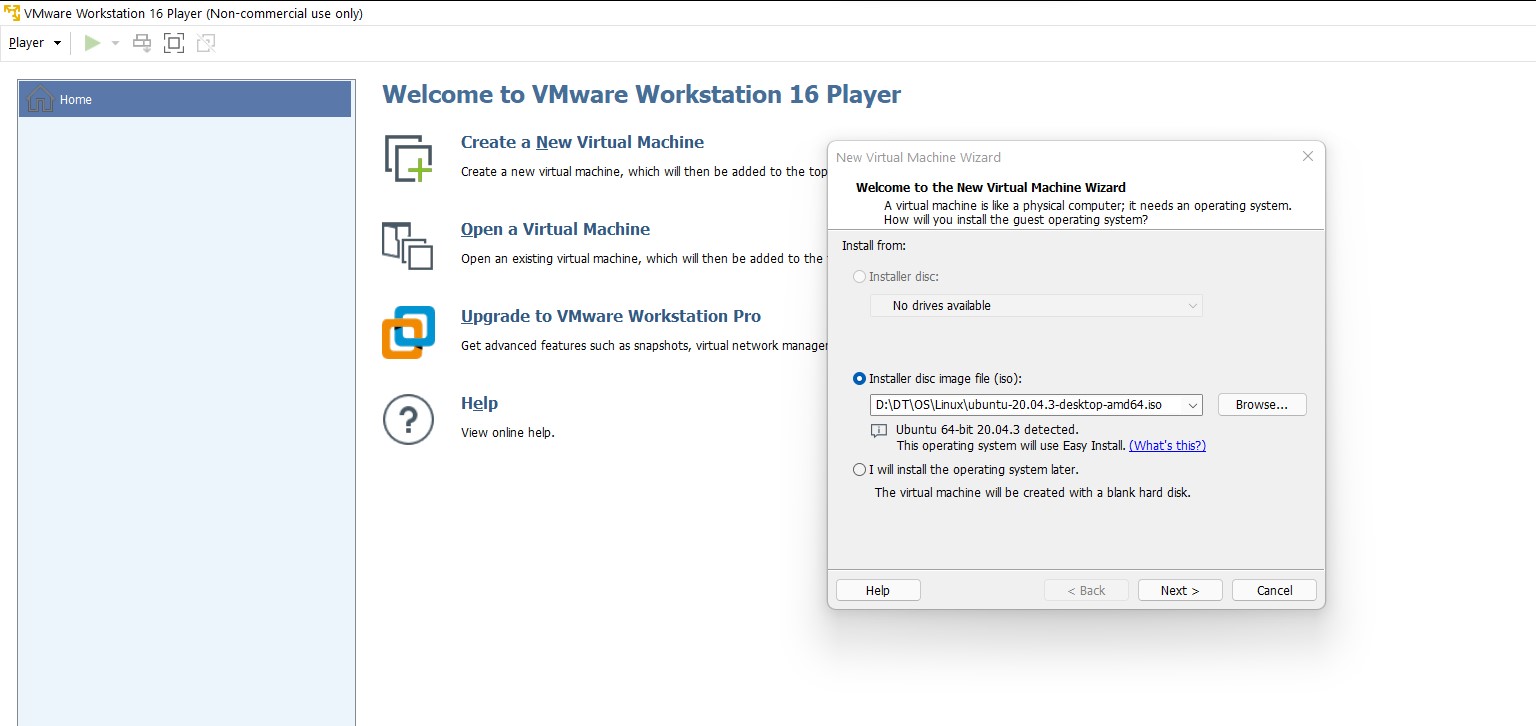This screenshot has height=726, width=1536.
Task: Click the house icon next to Home
Action: pyautogui.click(x=40, y=99)
